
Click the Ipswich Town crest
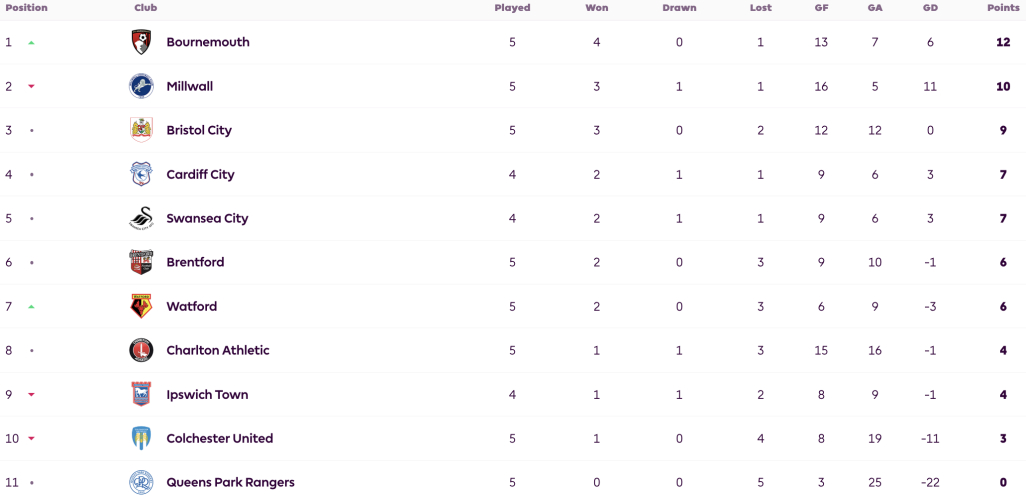141,395
